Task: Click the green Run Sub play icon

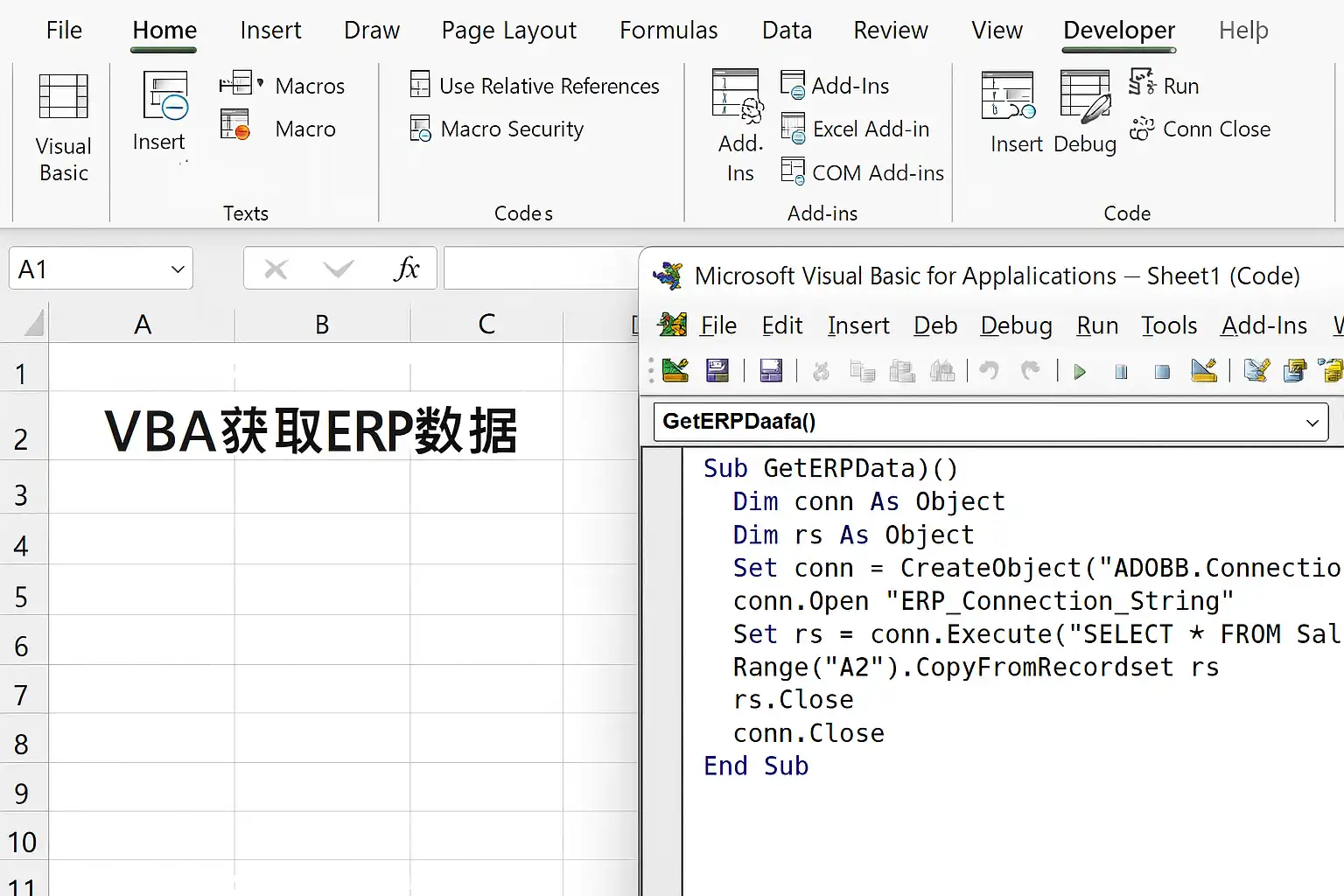Action: tap(1080, 372)
